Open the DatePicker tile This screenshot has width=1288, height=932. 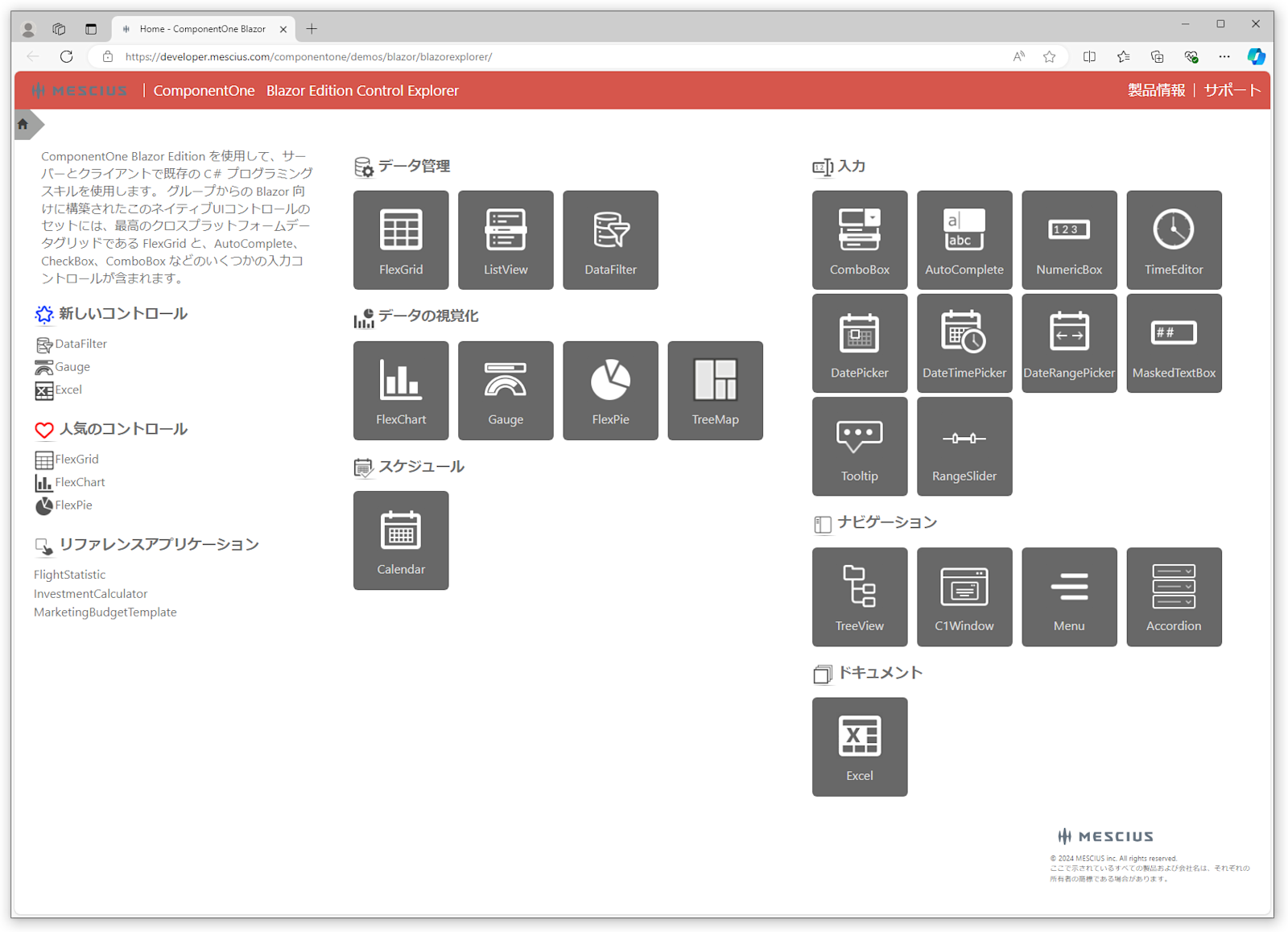[860, 343]
